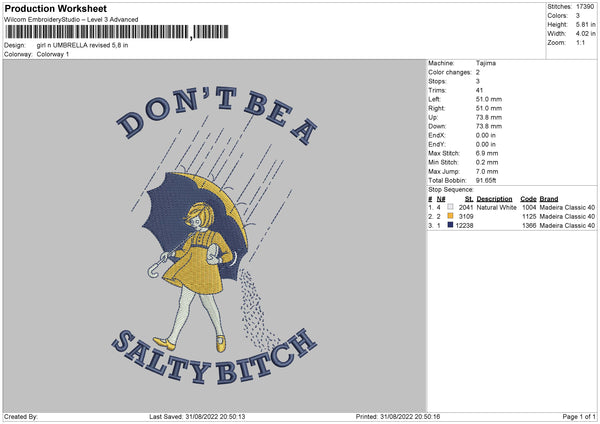Click design name 'girl n UMBRELLA revised 5,8 in'
Viewport: 600px width, 424px height.
coord(82,45)
